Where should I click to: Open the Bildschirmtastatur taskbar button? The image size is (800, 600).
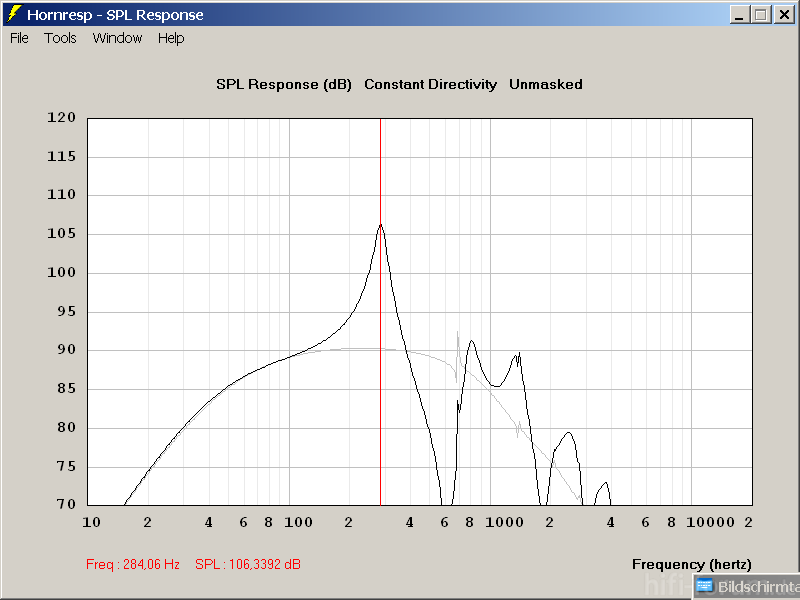click(x=747, y=586)
